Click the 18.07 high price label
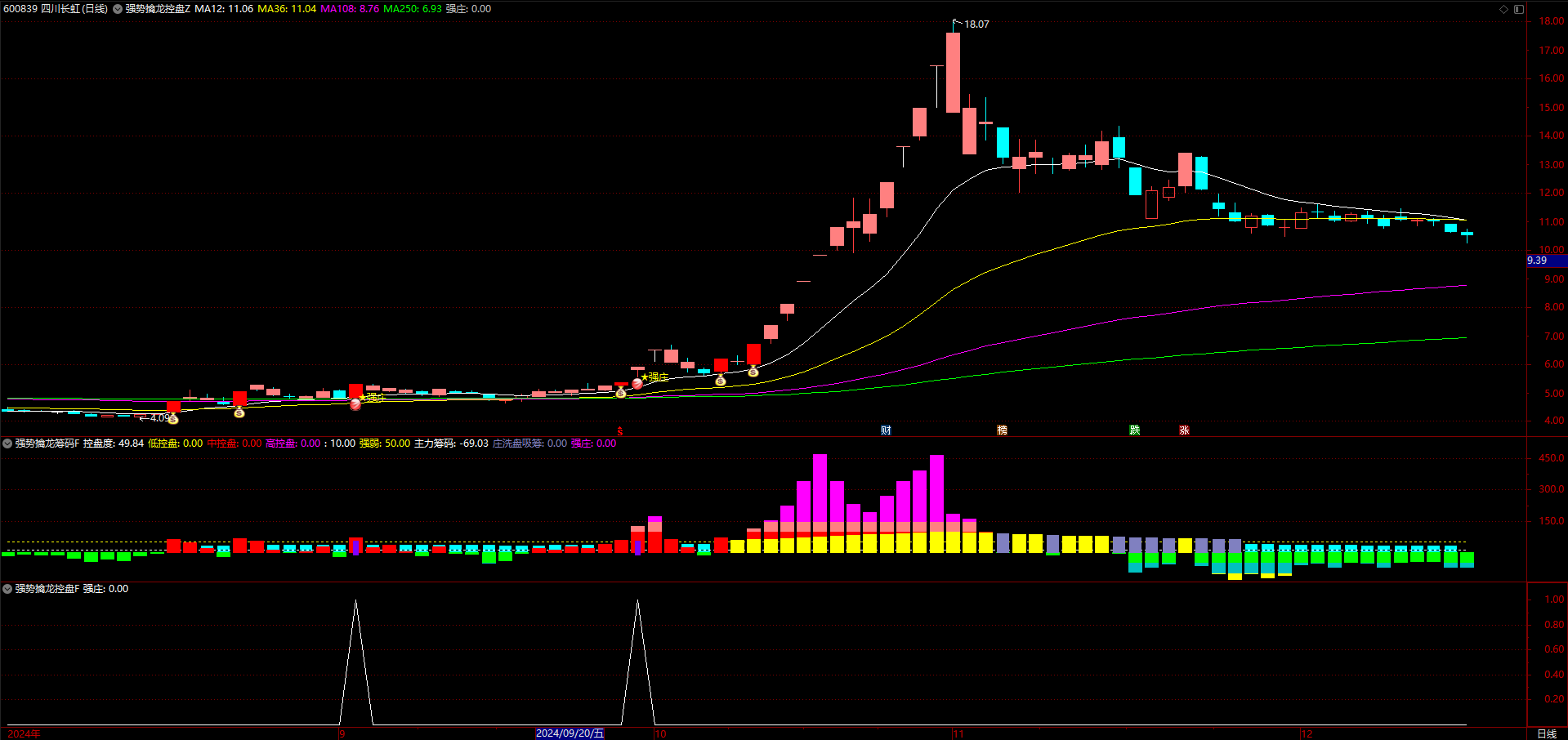The height and width of the screenshot is (740, 1568). pos(976,25)
